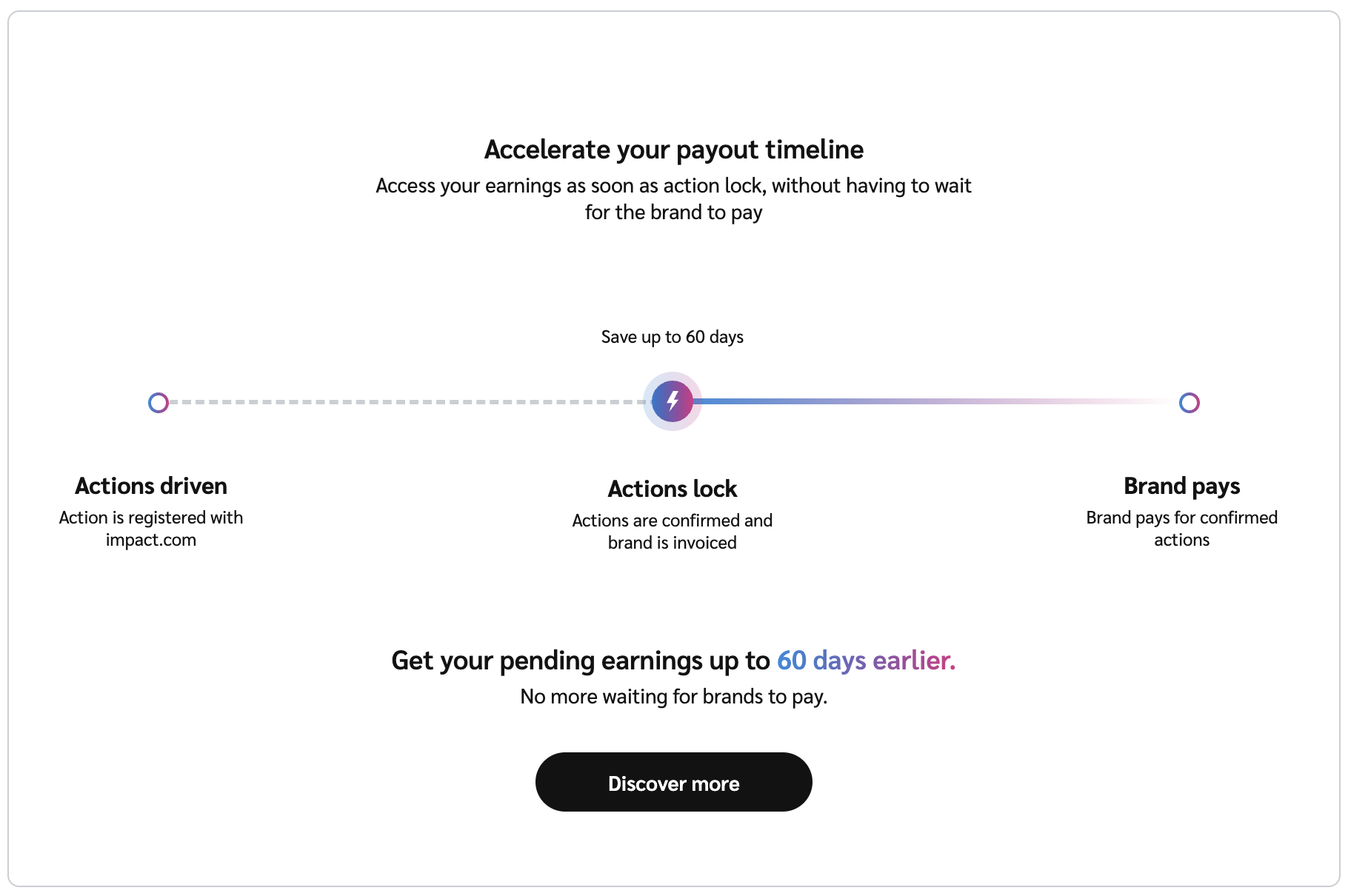Click the 'Actions driven' title
Viewport: 1348px width, 896px height.
[x=151, y=486]
